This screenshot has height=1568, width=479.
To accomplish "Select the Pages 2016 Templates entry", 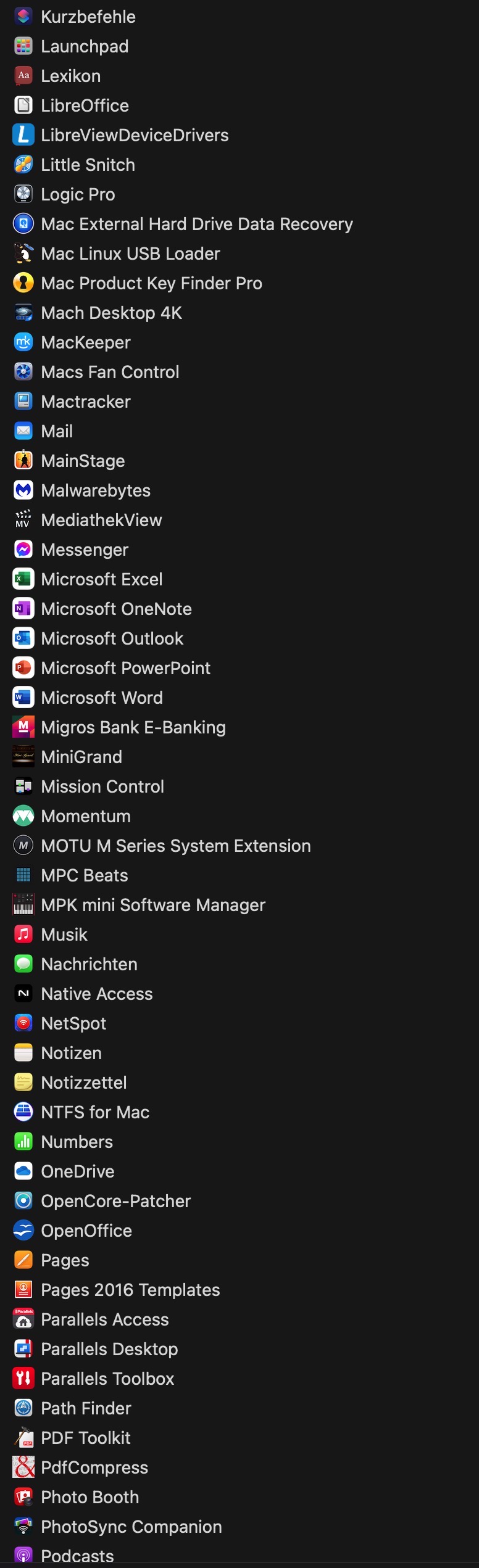I will (130, 1290).
